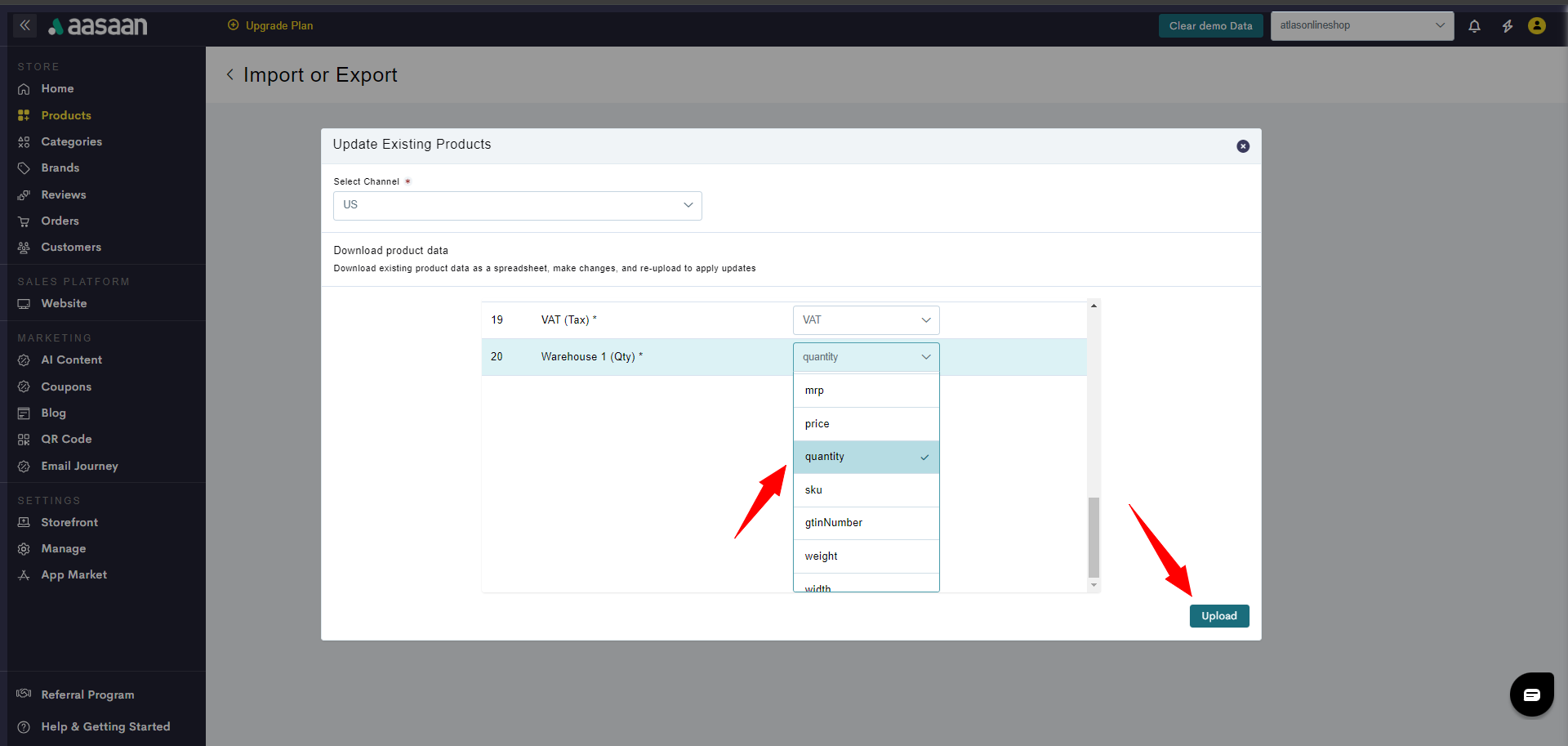Close the Update Existing Products dialog
The height and width of the screenshot is (746, 1568).
tap(1242, 146)
